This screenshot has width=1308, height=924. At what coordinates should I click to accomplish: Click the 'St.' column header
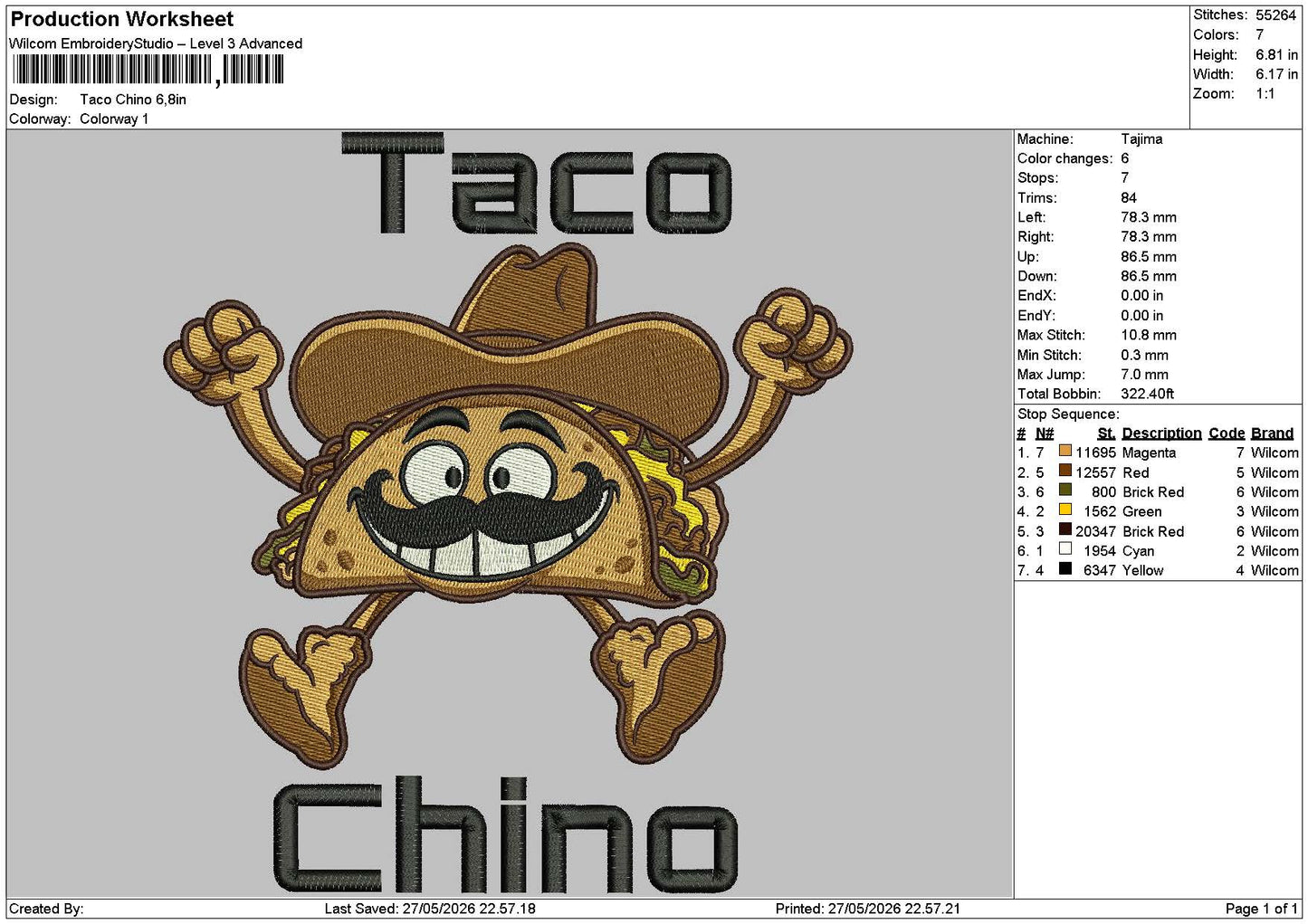pos(1106,433)
